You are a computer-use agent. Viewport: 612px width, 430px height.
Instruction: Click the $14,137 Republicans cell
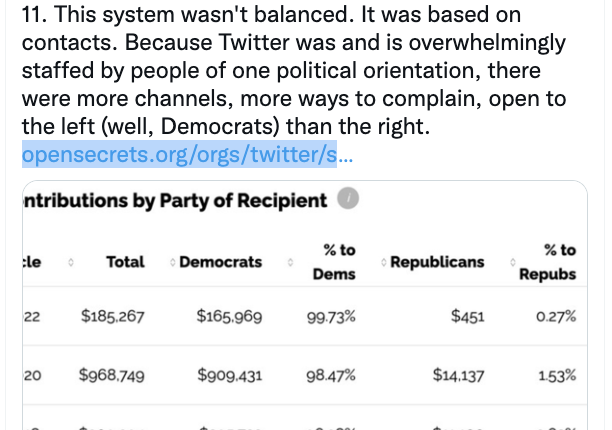(x=458, y=375)
